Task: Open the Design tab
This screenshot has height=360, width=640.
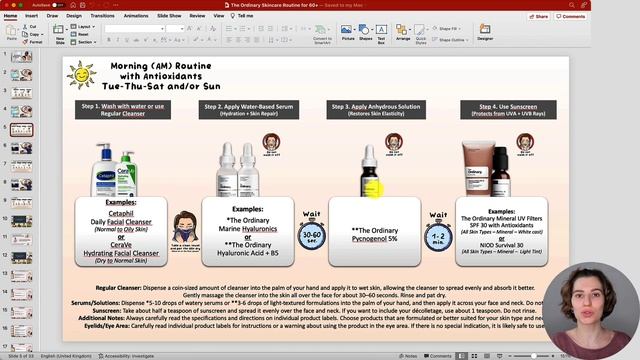Action: (x=74, y=16)
